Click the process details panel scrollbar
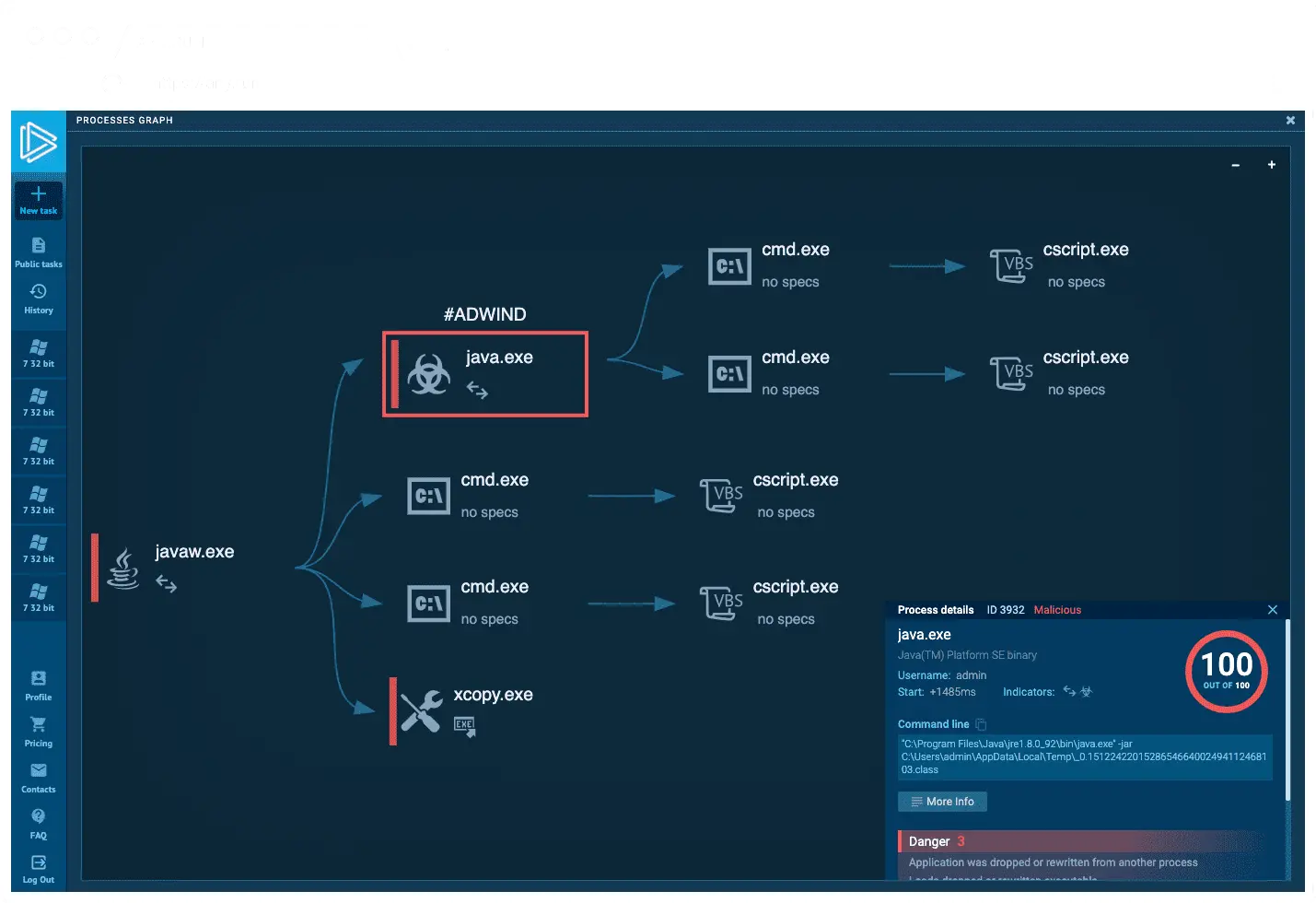Screen dimensions: 1316x903 click(1287, 709)
